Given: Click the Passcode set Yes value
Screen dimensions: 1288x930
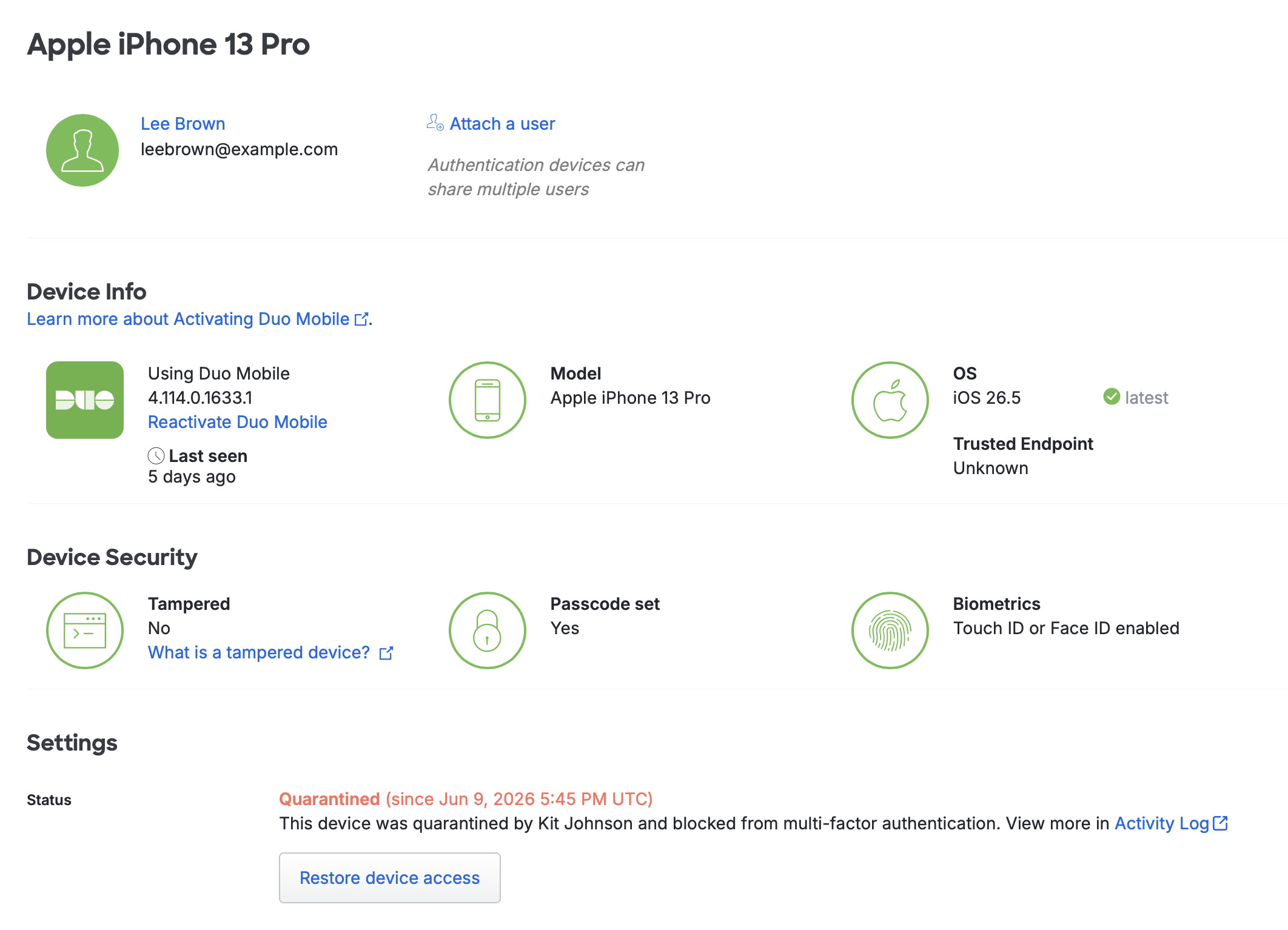Looking at the screenshot, I should point(565,628).
